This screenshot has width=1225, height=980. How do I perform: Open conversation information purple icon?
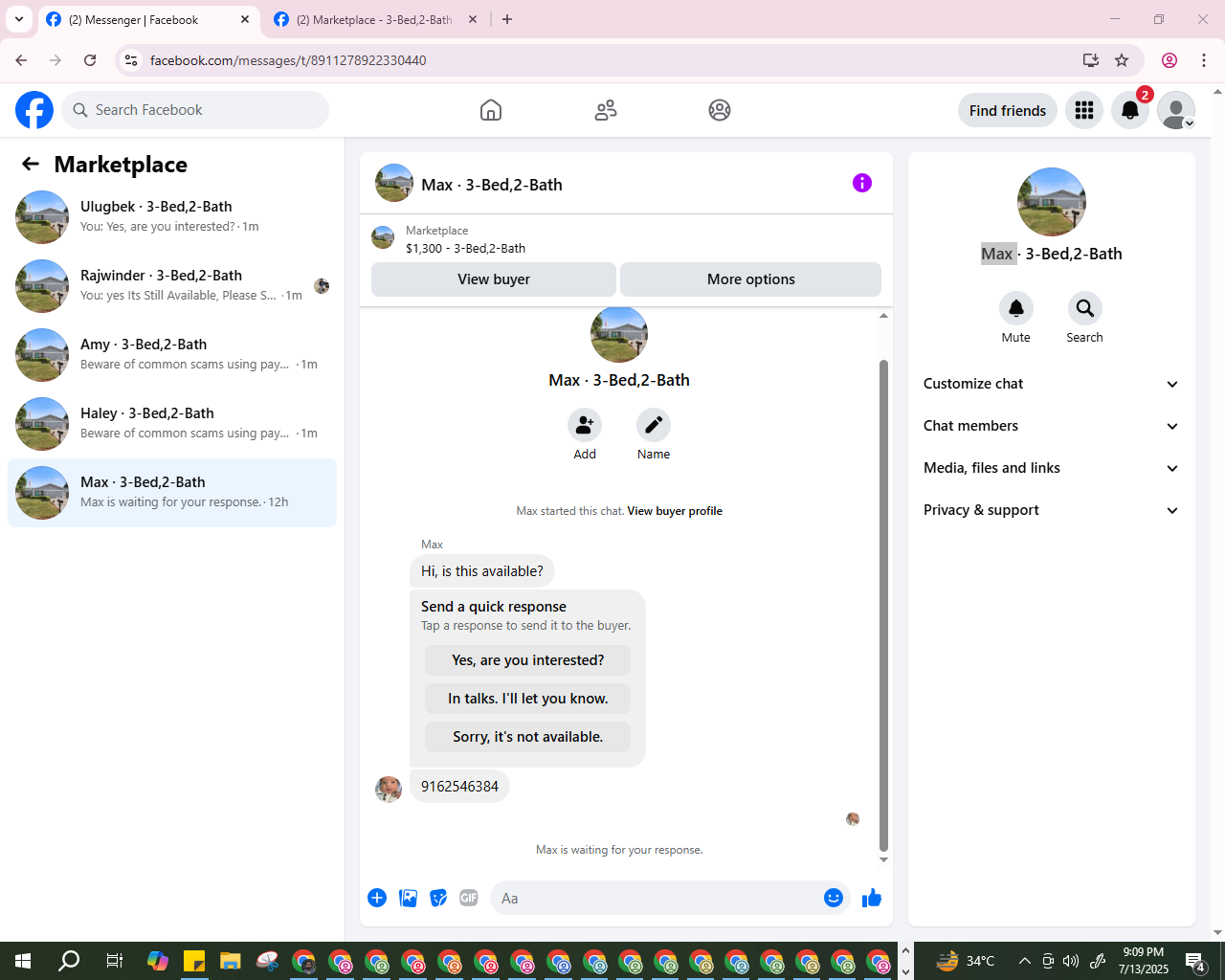click(x=862, y=183)
